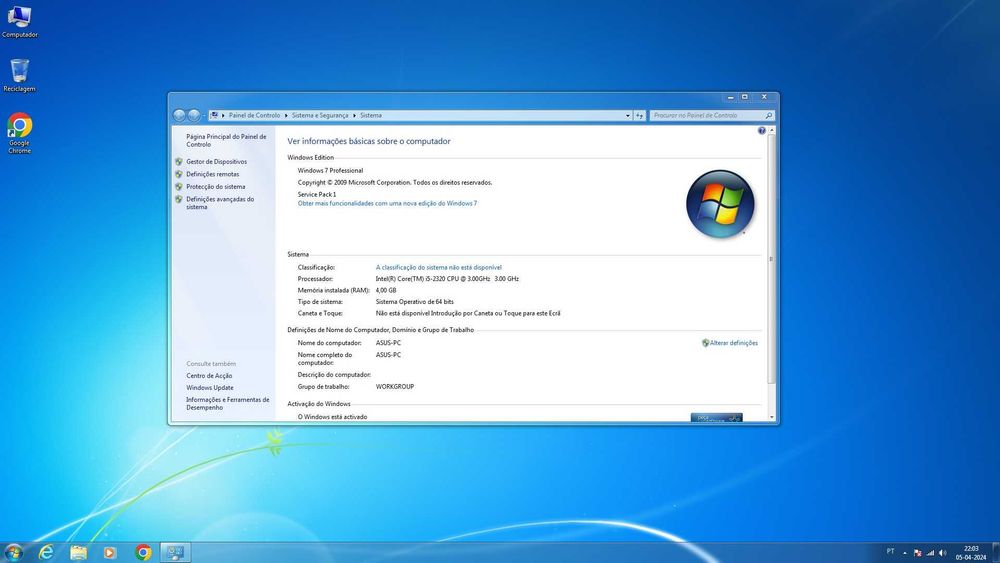The width and height of the screenshot is (1000, 563).
Task: Click O Windows está activado text
Action: (332, 417)
